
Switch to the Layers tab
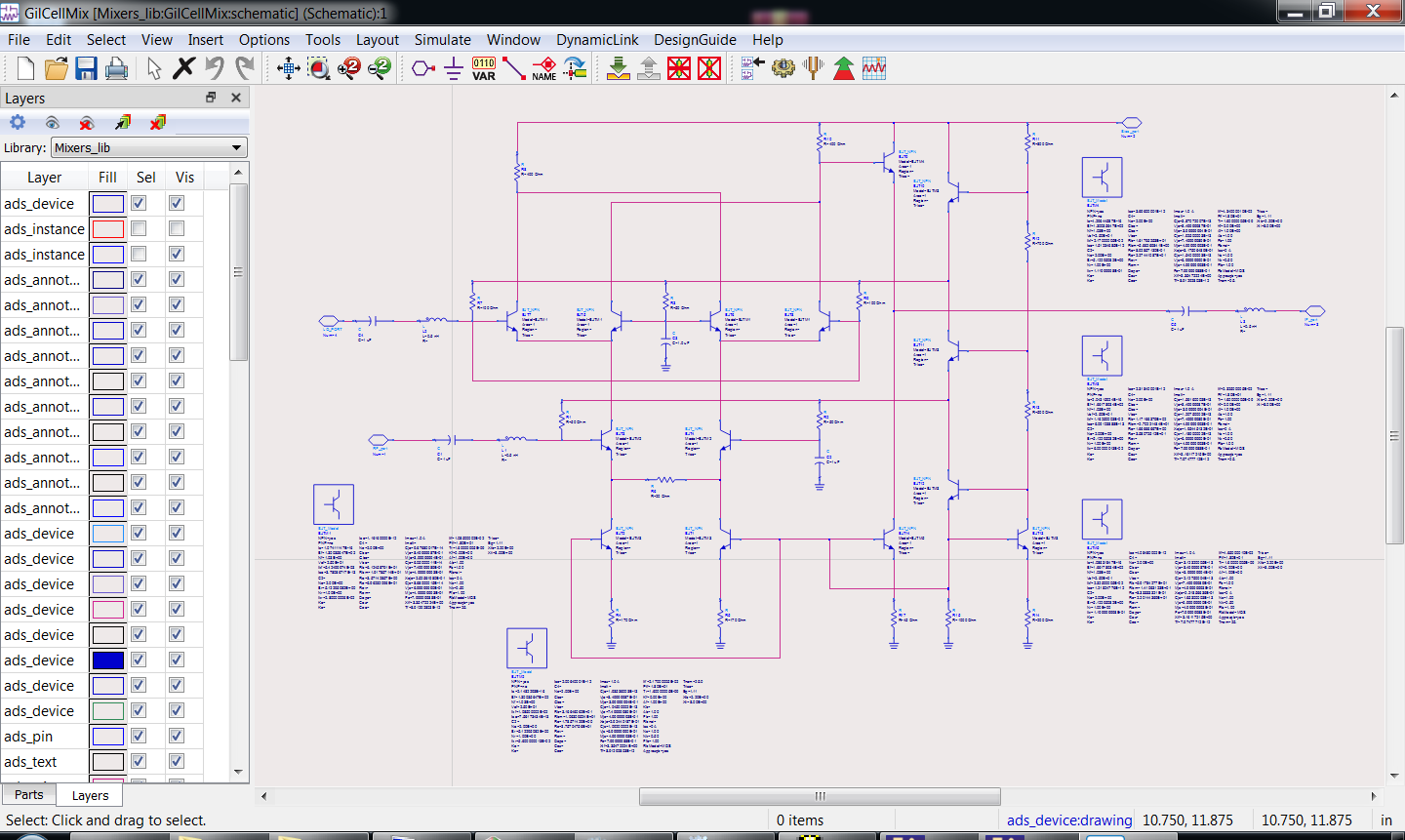click(91, 795)
